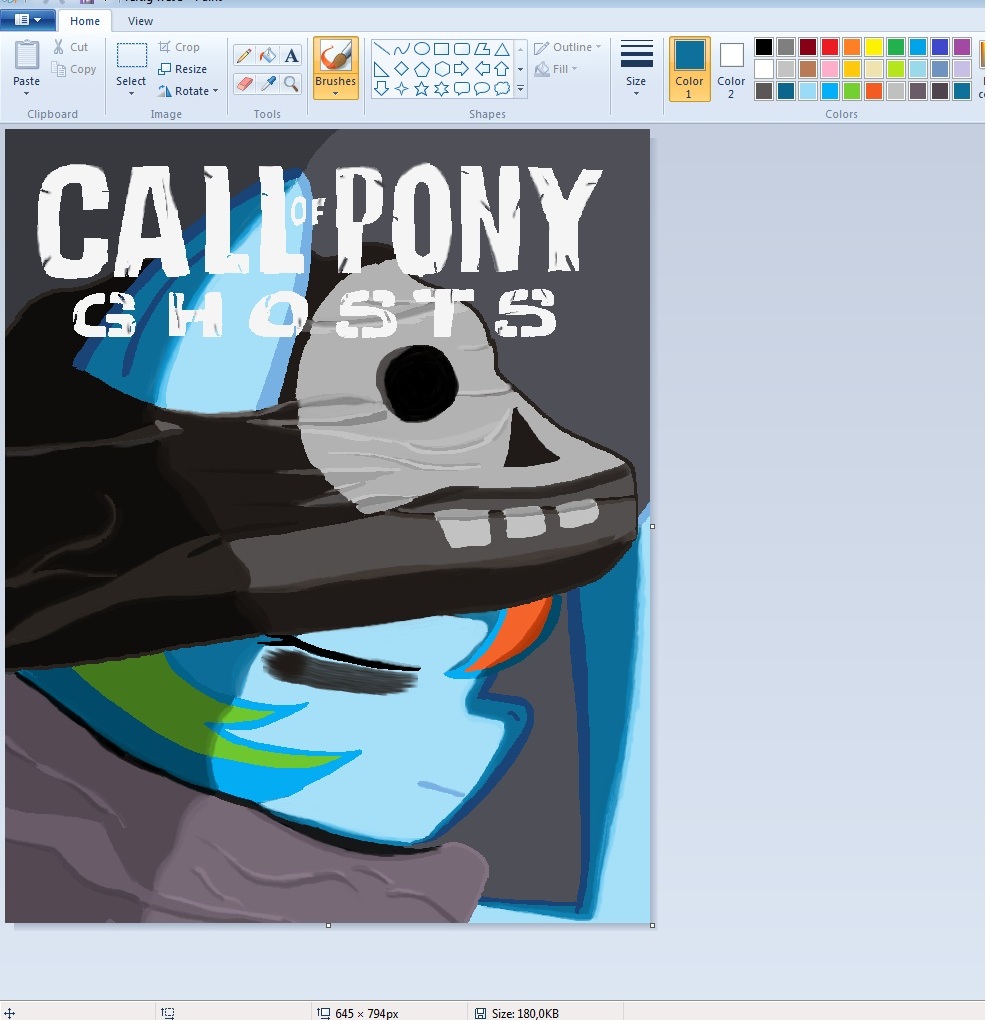Click the skull's black eye on canvas
Image resolution: width=987 pixels, height=1020 pixels.
pyautogui.click(x=420, y=382)
